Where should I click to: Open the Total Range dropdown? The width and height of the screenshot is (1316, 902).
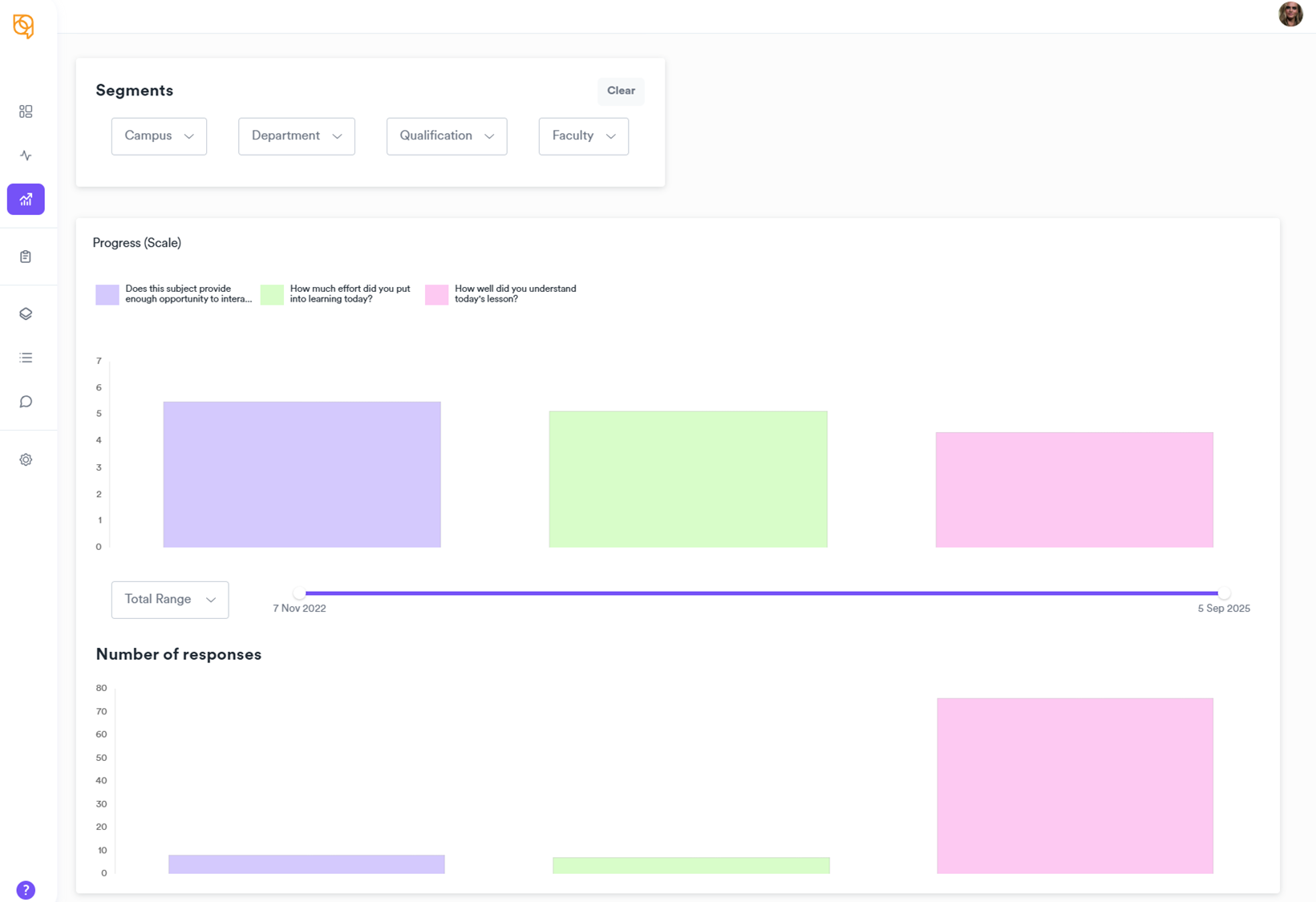click(x=170, y=600)
